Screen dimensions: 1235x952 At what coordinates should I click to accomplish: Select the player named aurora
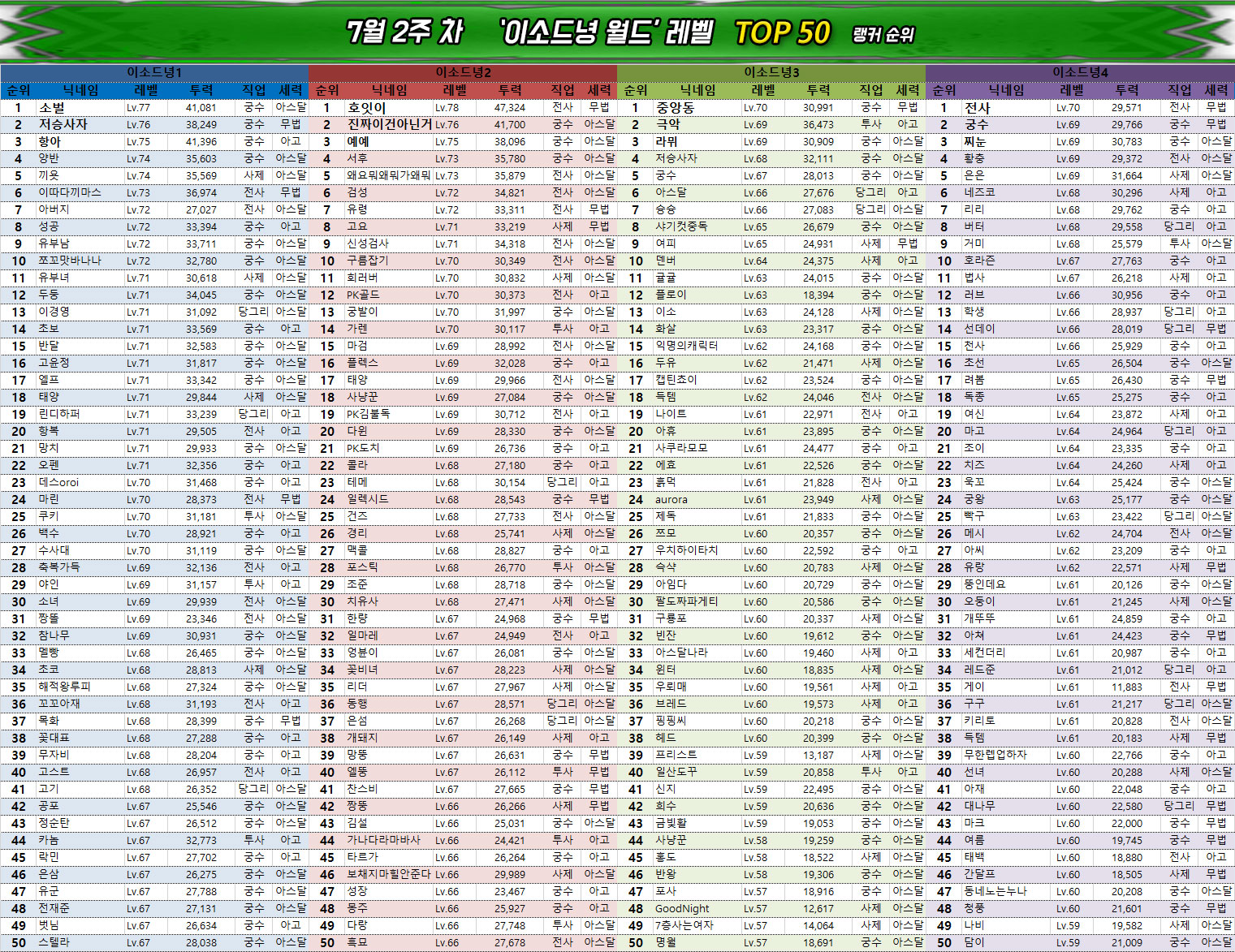coord(671,500)
